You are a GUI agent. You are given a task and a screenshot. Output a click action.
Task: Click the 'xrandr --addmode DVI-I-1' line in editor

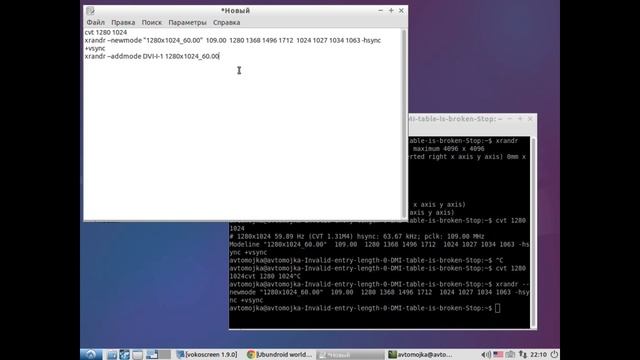152,56
